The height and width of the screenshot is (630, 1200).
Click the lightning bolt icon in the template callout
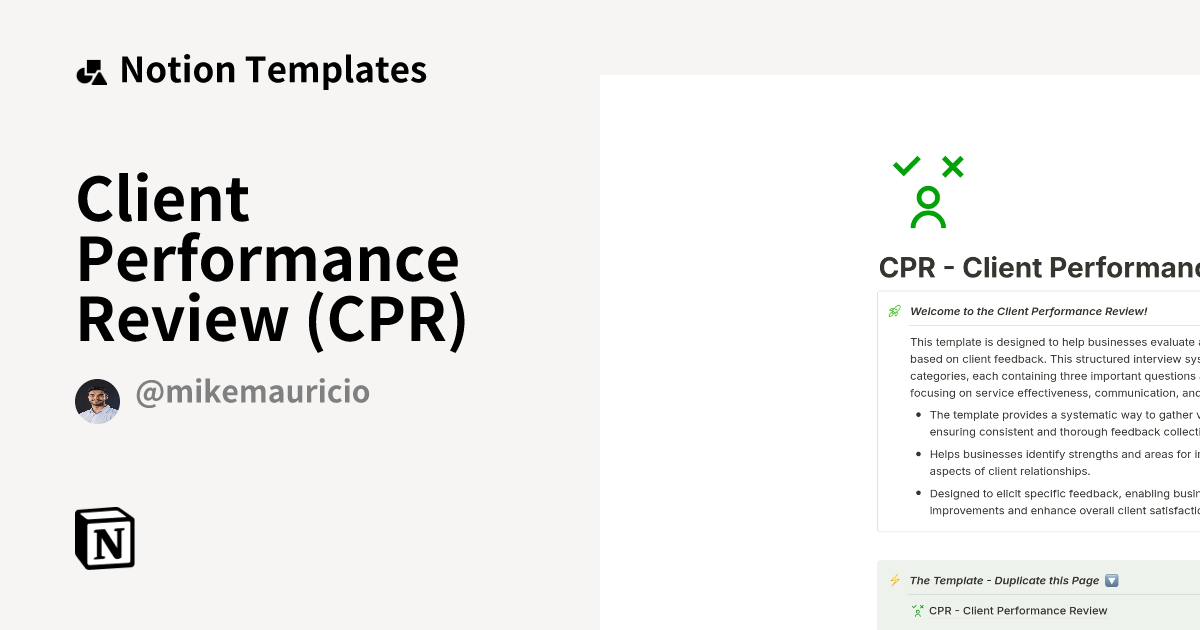point(895,580)
